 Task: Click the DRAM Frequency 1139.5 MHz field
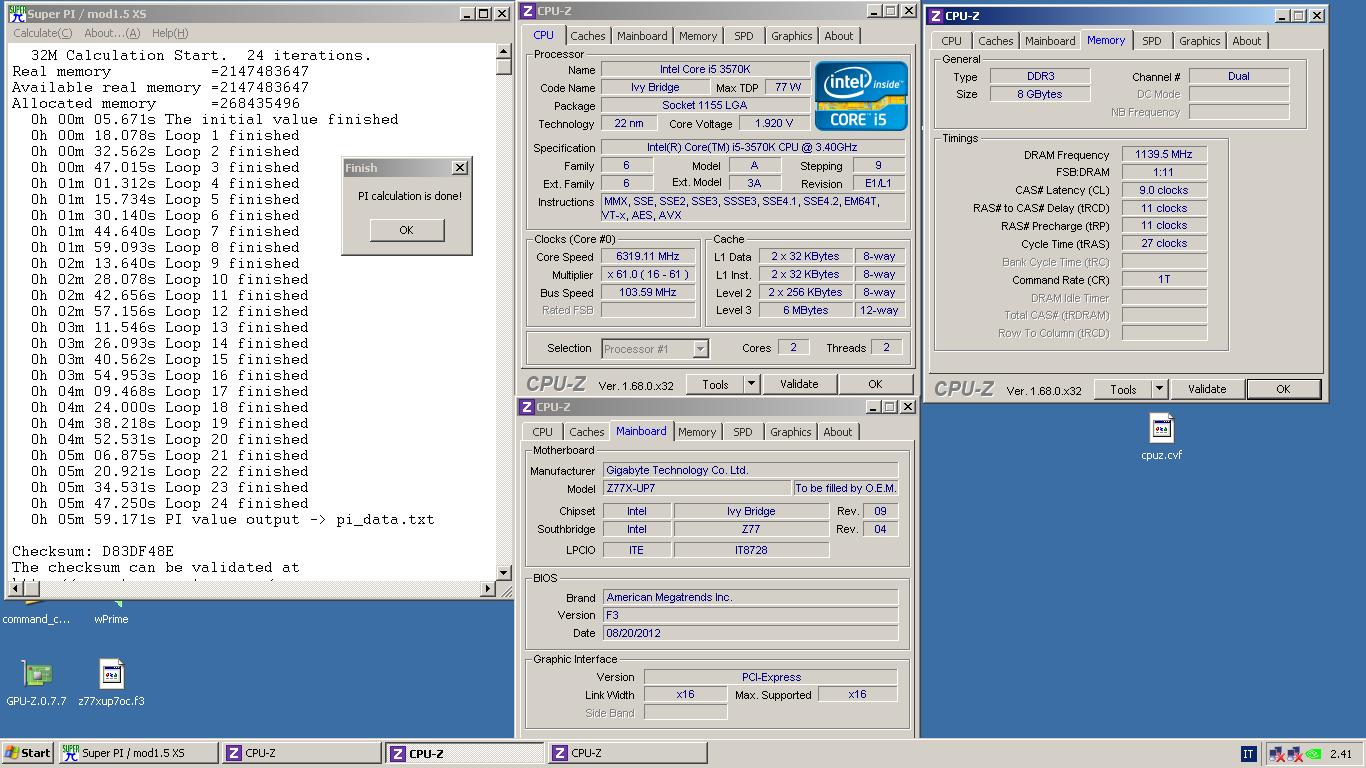pos(1164,155)
